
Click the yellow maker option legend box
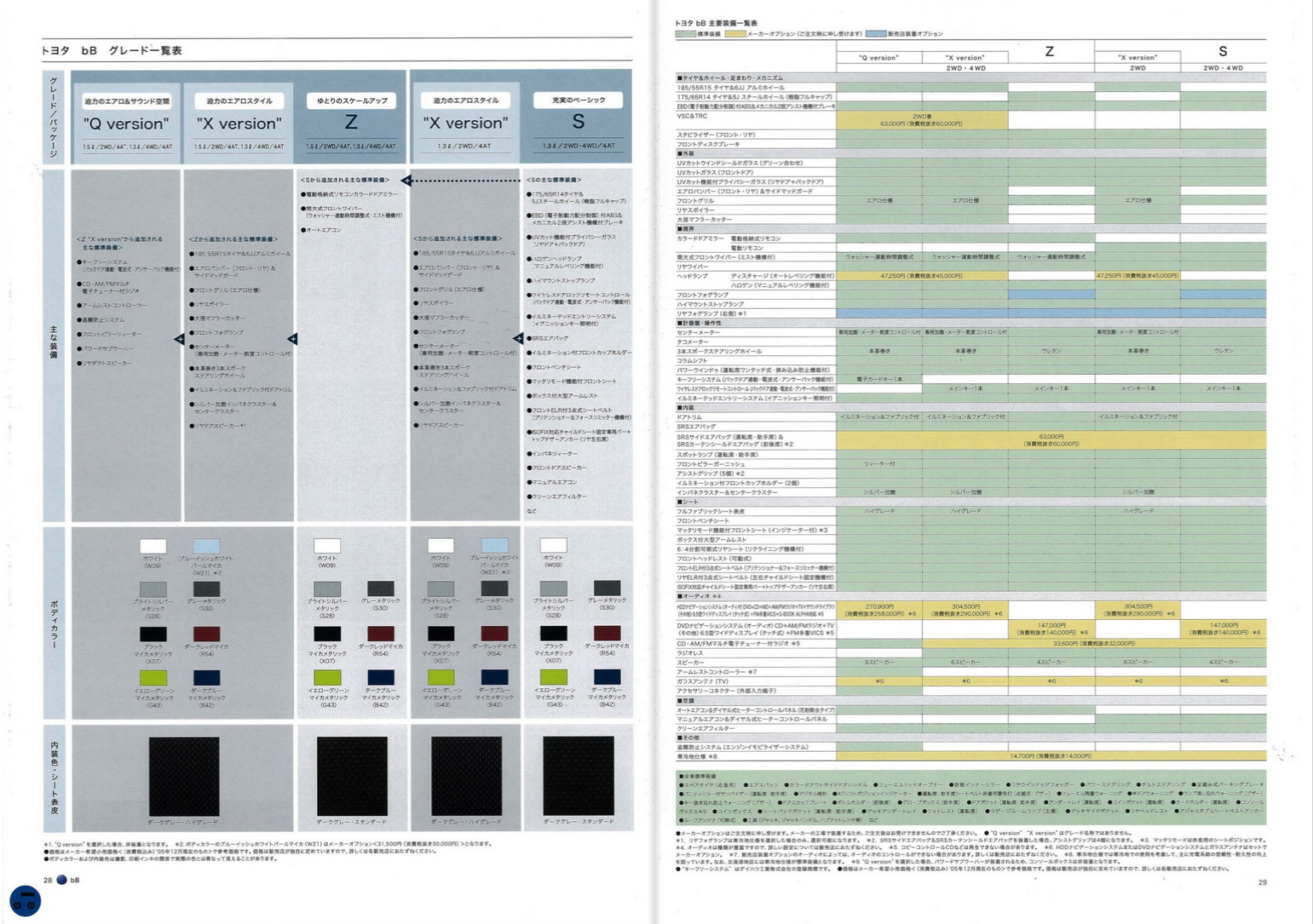(734, 34)
